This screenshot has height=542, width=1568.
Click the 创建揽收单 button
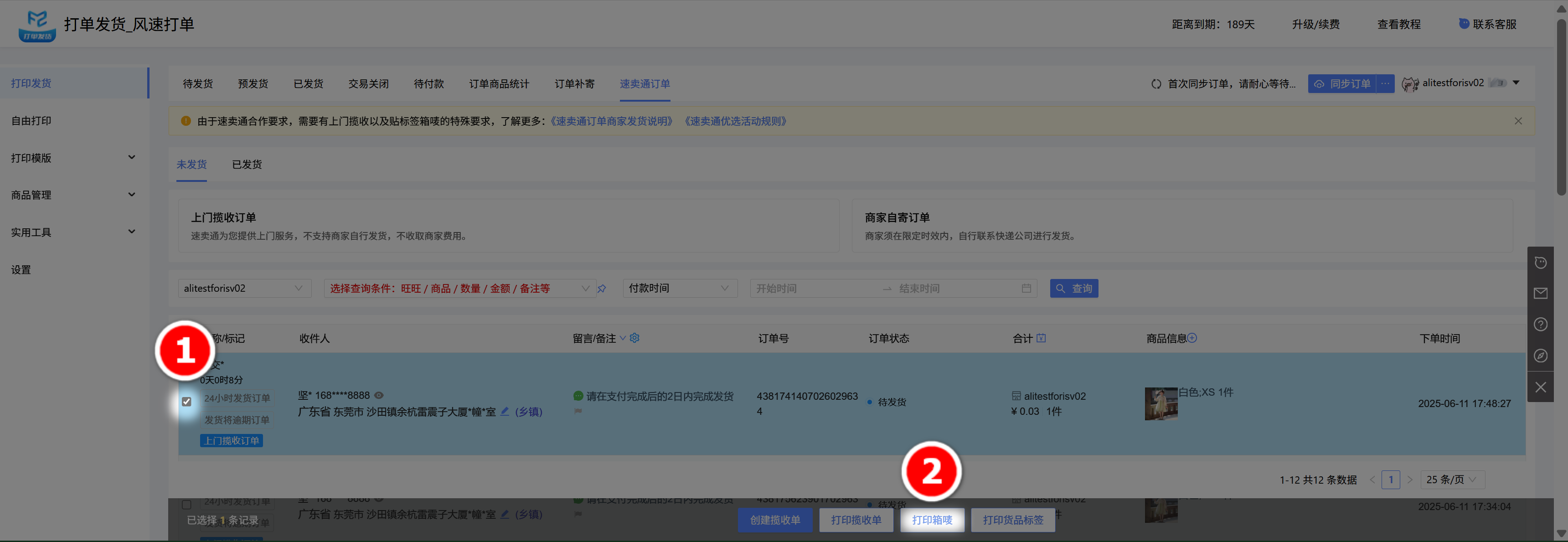[775, 520]
